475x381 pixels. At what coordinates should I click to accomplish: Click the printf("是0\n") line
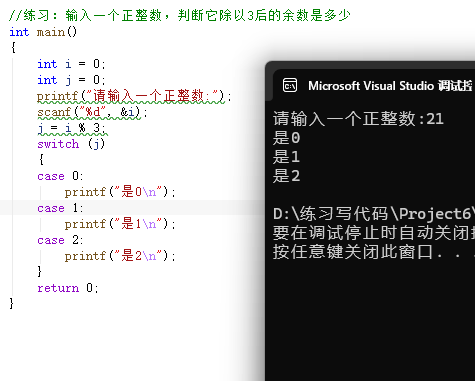(x=120, y=192)
